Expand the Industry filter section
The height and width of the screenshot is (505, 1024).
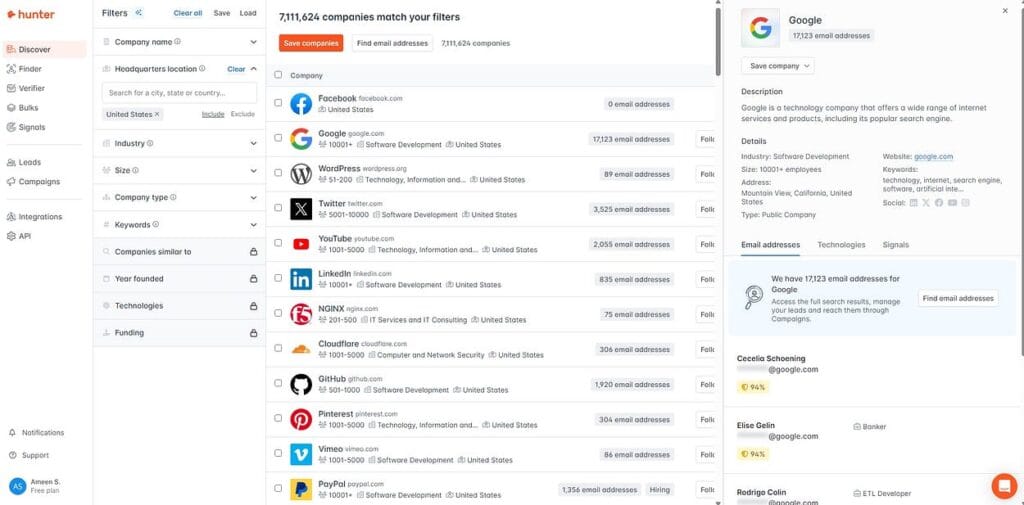pyautogui.click(x=180, y=143)
